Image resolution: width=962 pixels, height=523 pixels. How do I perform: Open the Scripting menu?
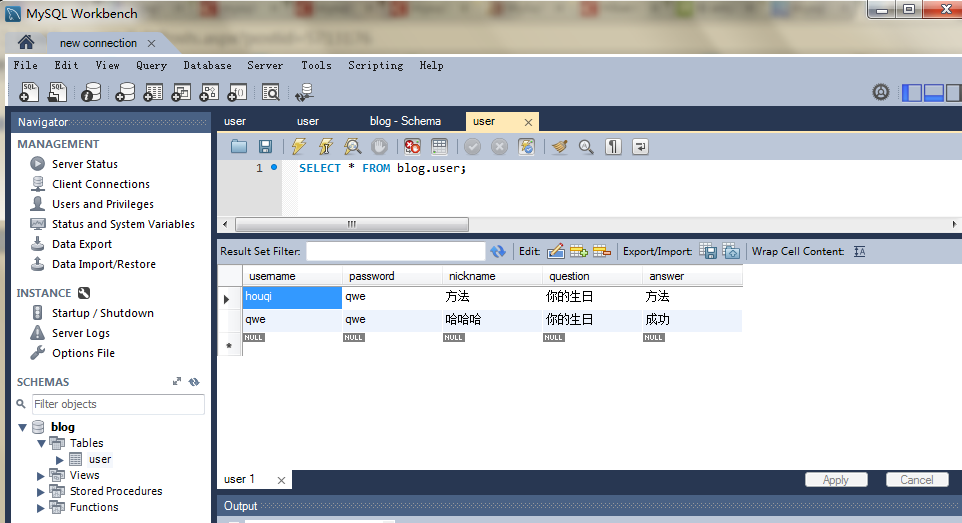(375, 65)
